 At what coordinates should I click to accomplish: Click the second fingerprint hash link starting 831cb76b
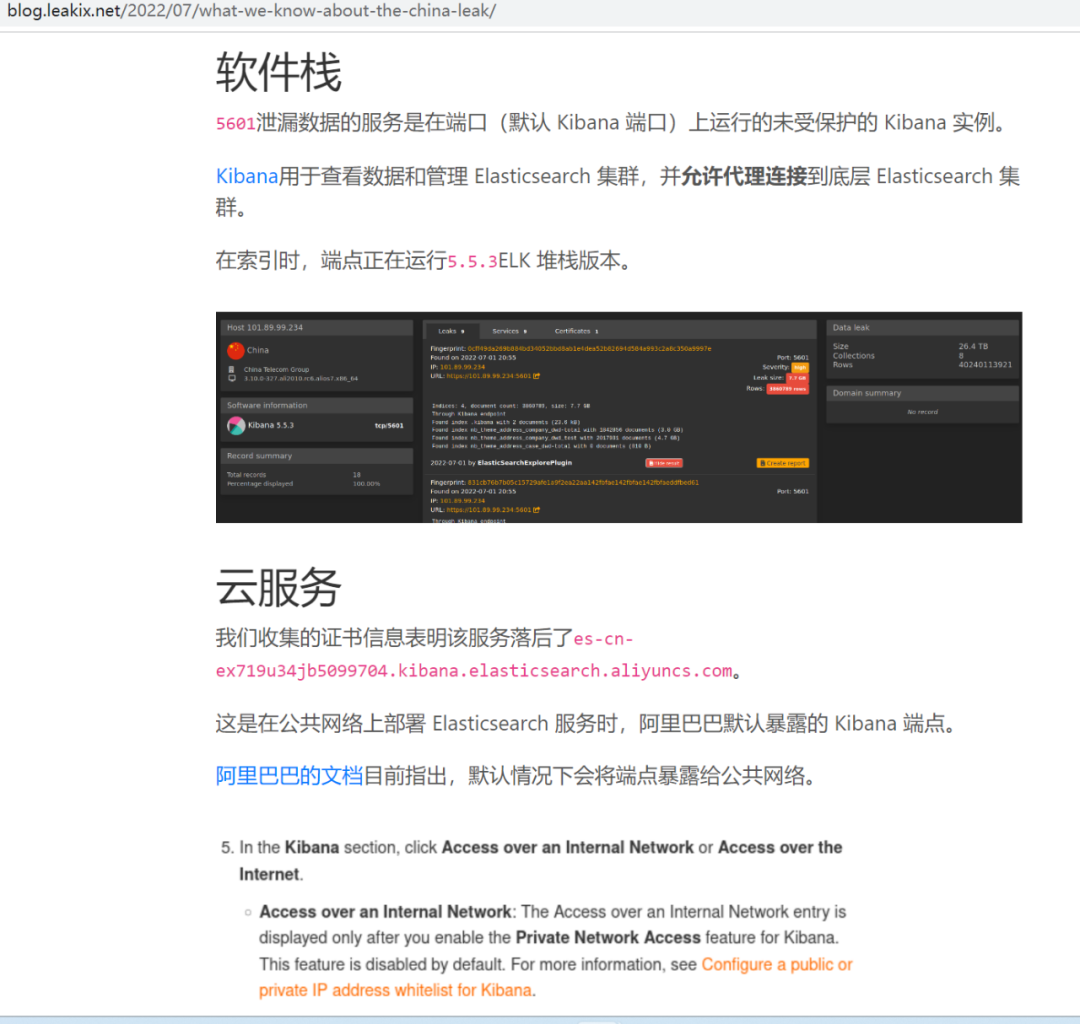coord(583,482)
